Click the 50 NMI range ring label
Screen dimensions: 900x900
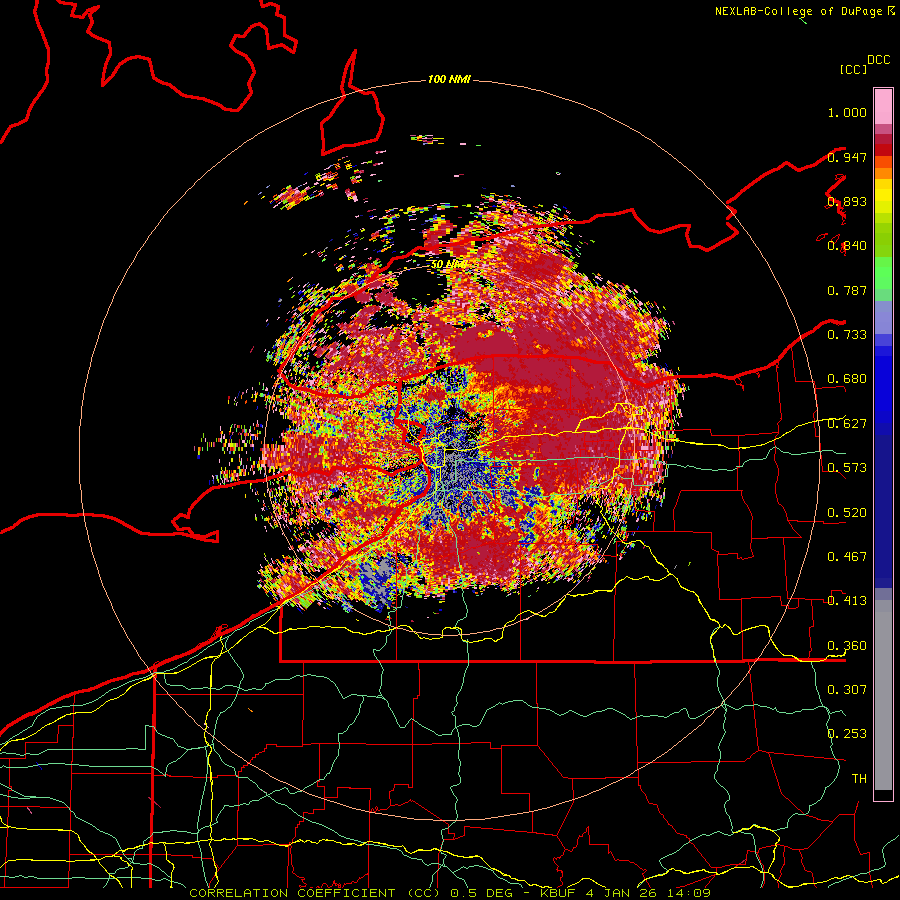coord(449,265)
